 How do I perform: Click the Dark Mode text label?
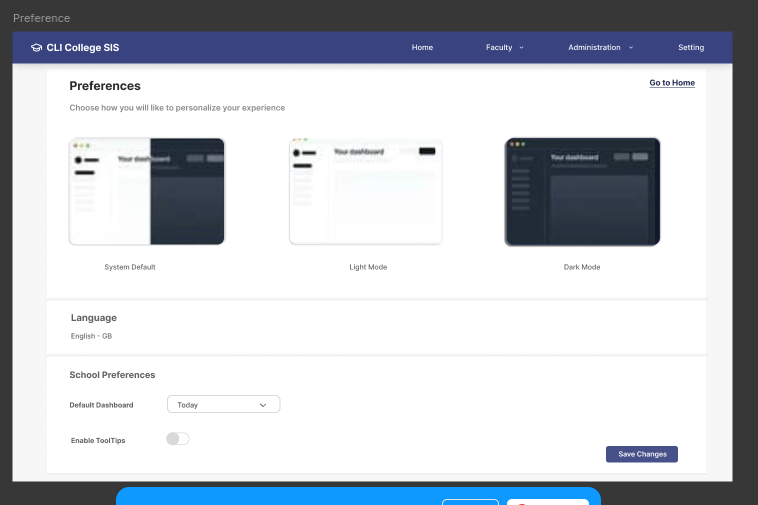(582, 267)
